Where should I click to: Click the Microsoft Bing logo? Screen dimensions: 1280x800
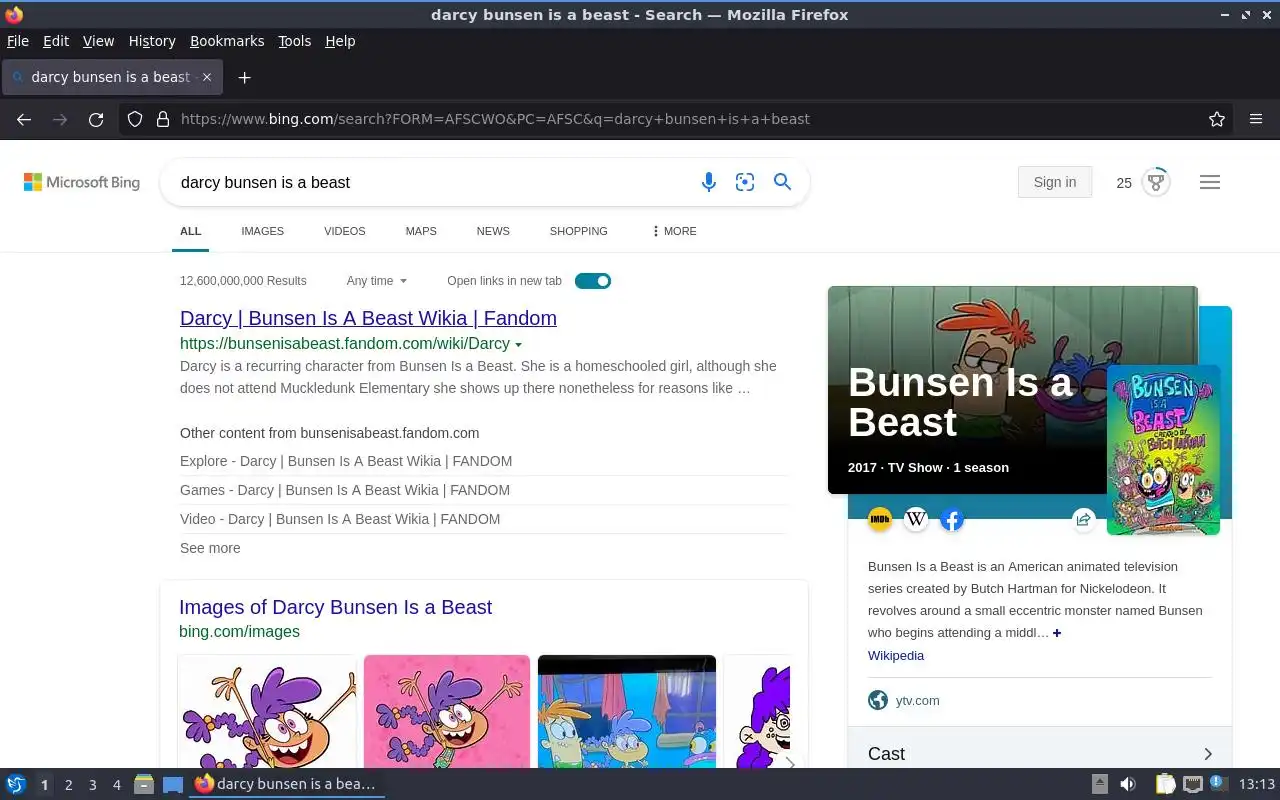coord(82,182)
